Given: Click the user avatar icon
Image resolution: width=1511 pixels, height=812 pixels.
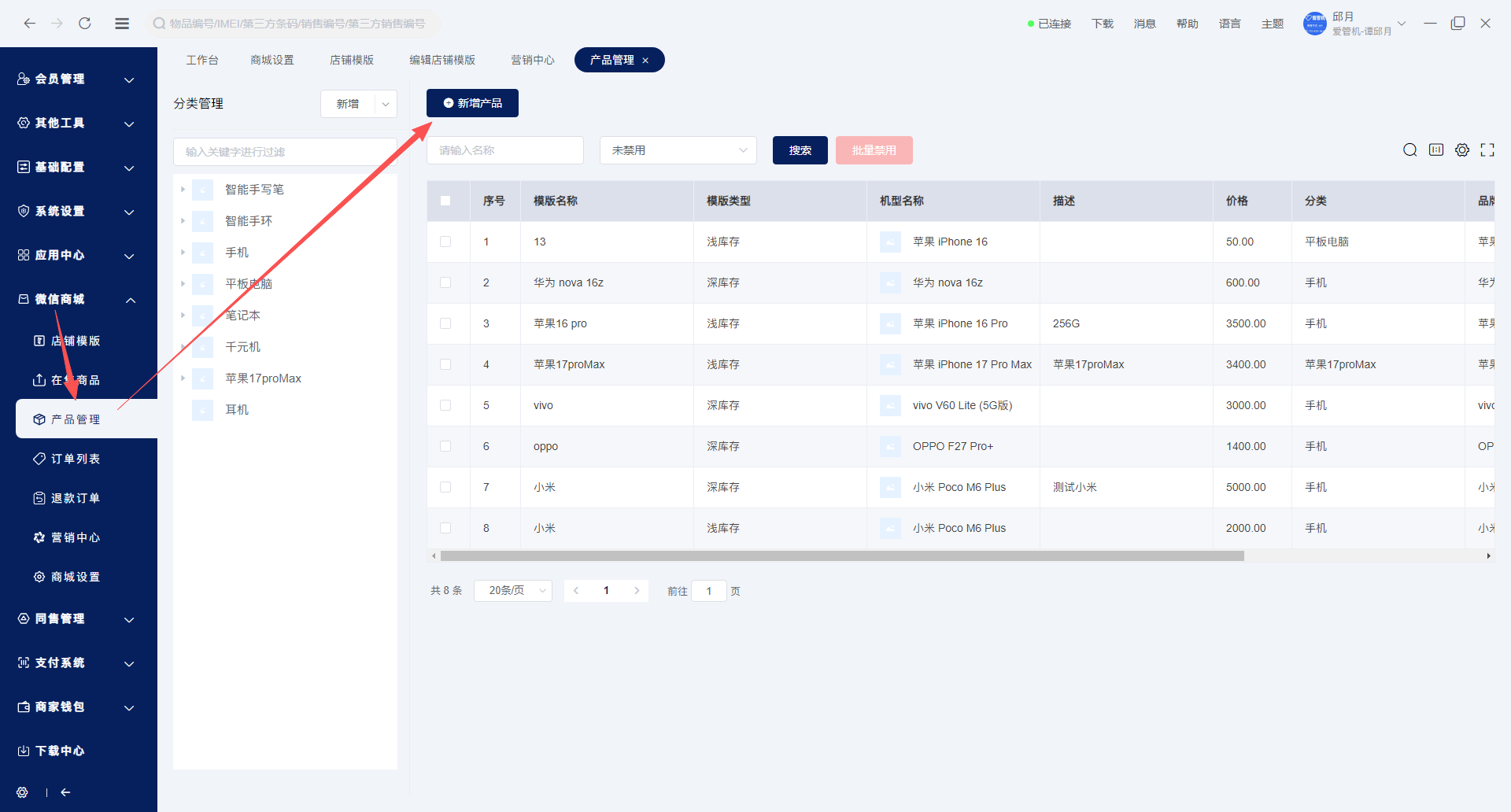Looking at the screenshot, I should (x=1315, y=24).
